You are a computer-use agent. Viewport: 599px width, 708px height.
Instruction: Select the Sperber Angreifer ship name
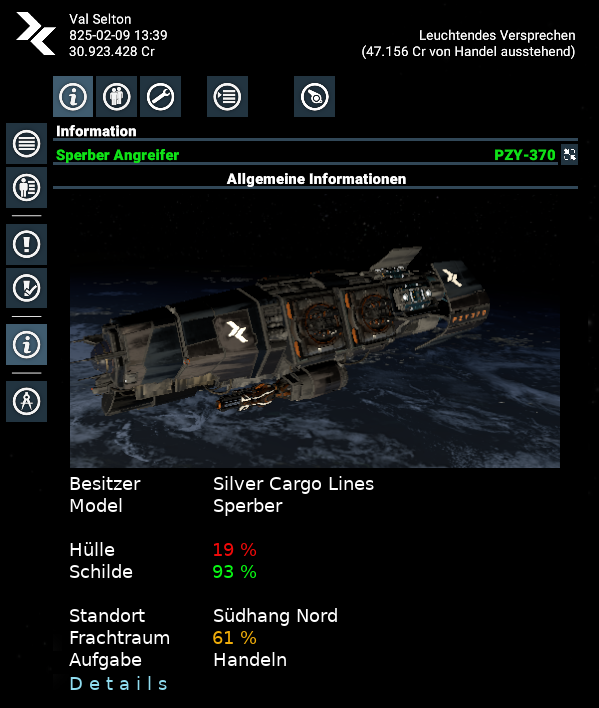(117, 155)
